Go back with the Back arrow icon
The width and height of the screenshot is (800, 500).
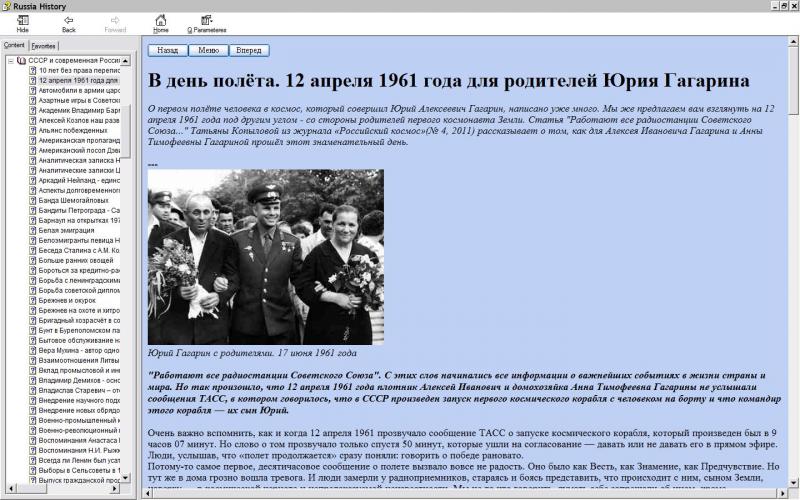68,20
